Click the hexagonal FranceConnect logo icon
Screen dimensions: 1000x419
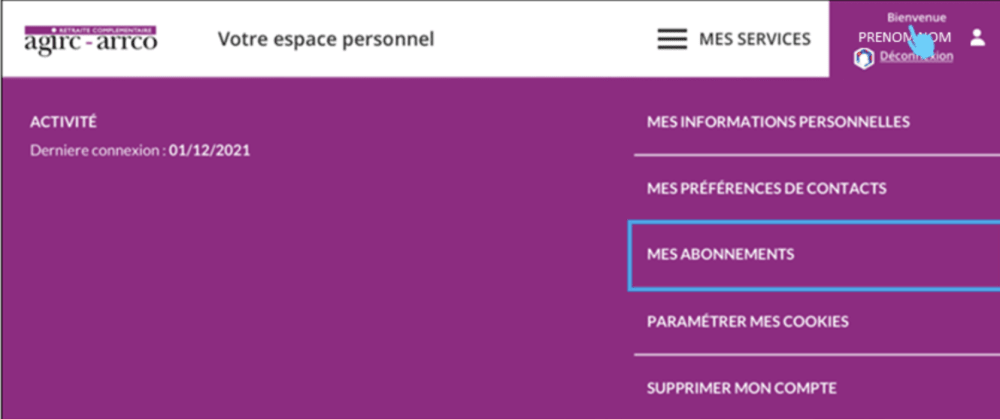tap(863, 58)
